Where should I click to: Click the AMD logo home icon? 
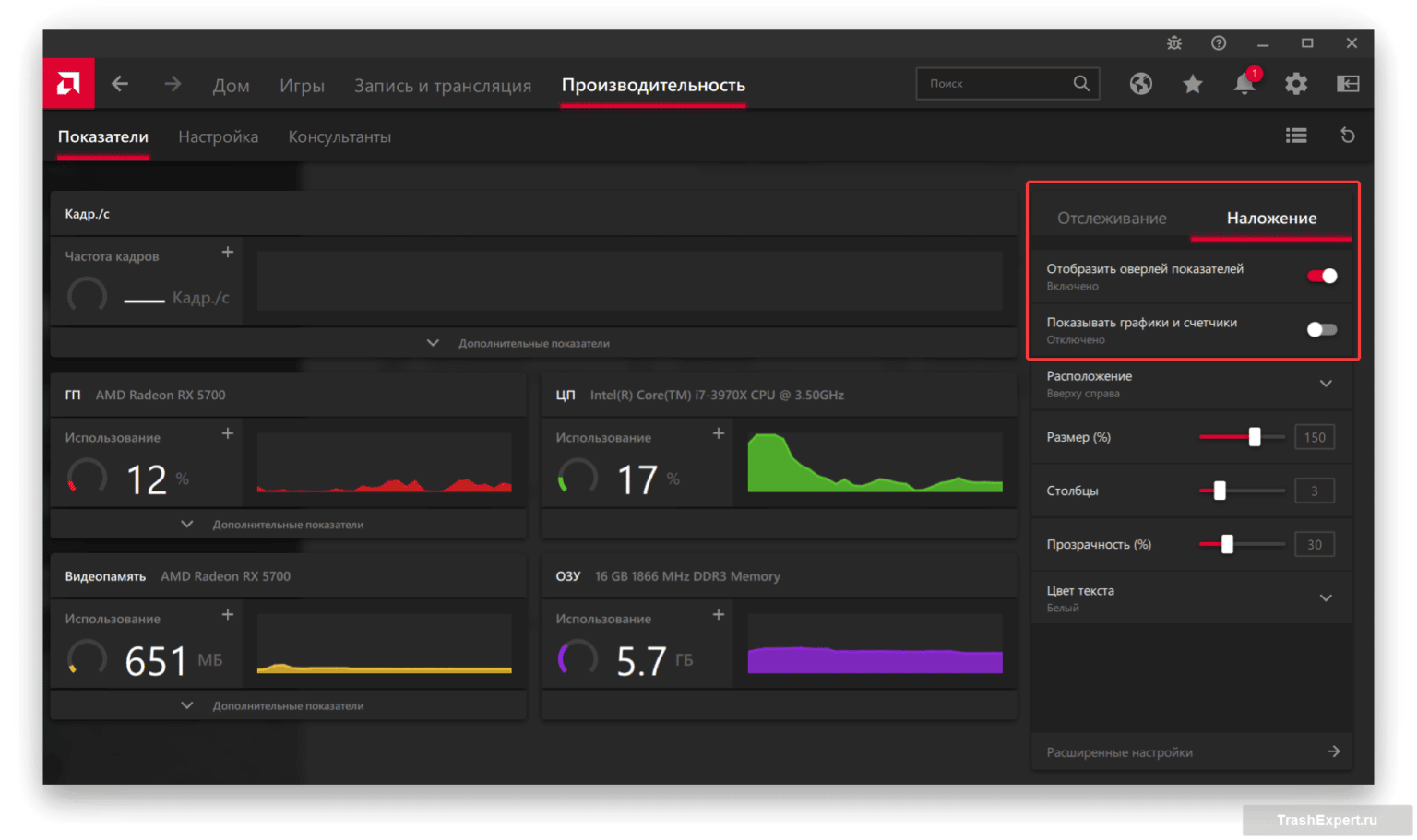[x=68, y=84]
